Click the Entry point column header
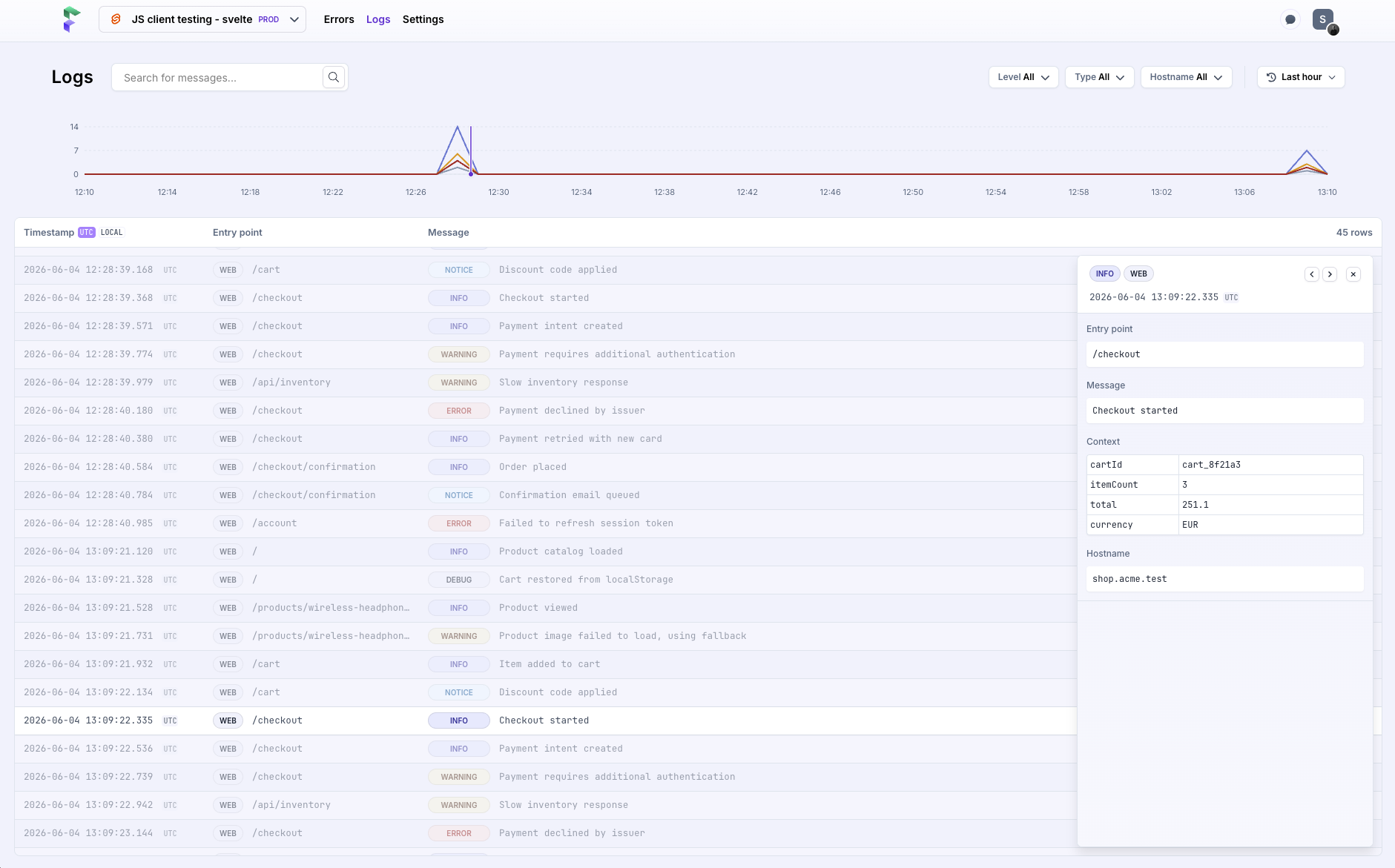Image resolution: width=1395 pixels, height=868 pixels. pyautogui.click(x=237, y=232)
